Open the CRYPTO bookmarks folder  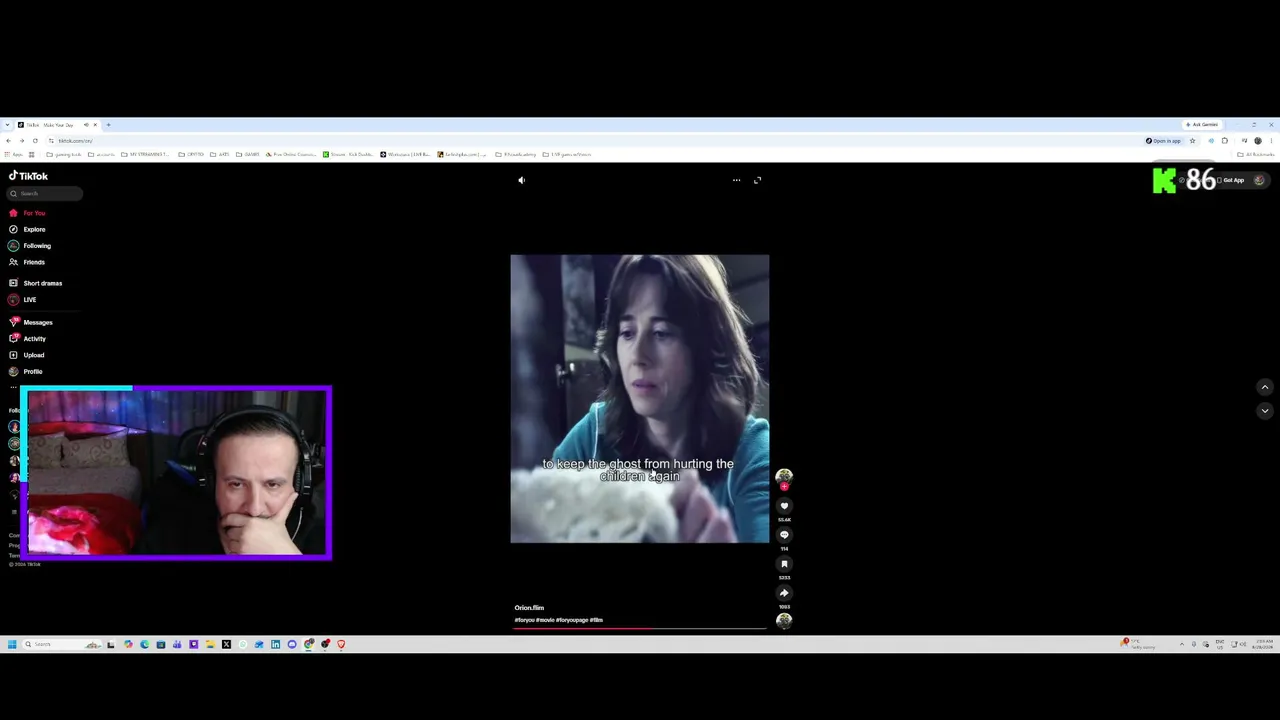(x=192, y=155)
